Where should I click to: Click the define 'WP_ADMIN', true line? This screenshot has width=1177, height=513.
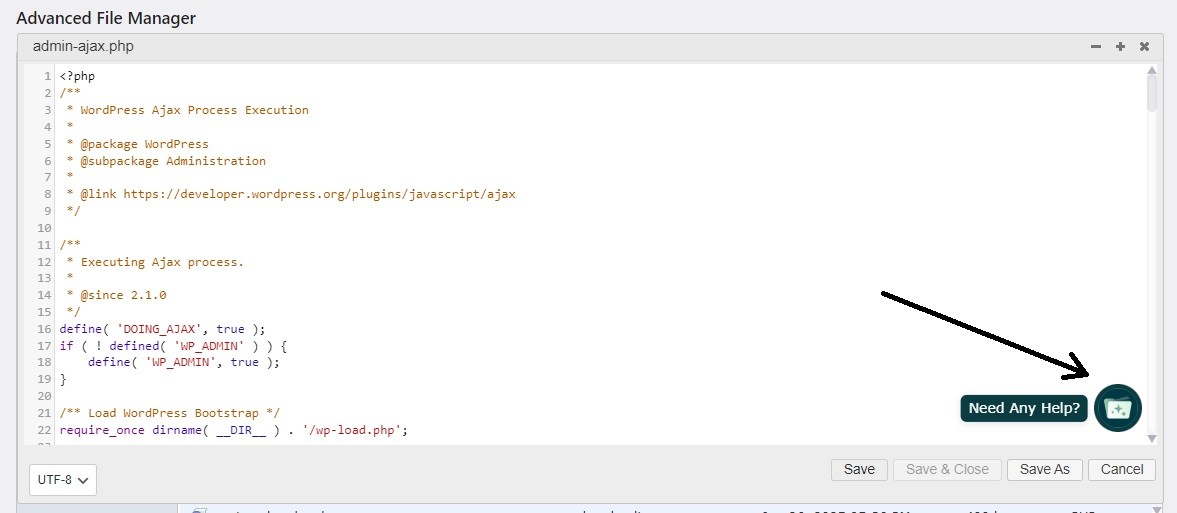[x=183, y=362]
